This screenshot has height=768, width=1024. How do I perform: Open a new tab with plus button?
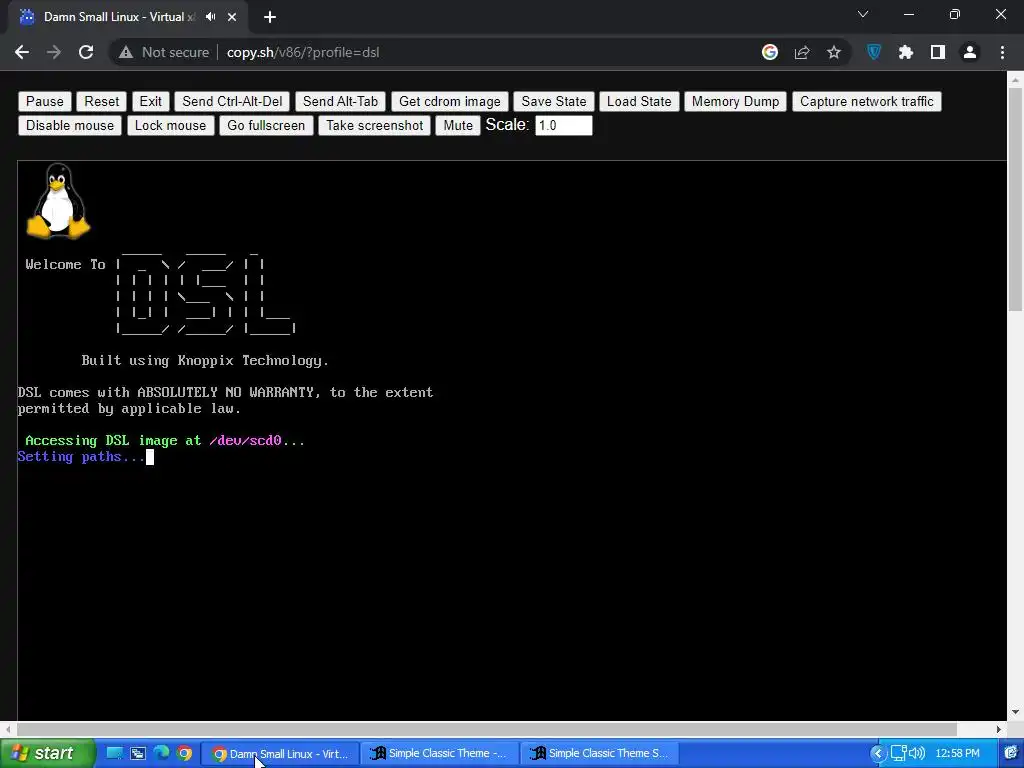[270, 17]
